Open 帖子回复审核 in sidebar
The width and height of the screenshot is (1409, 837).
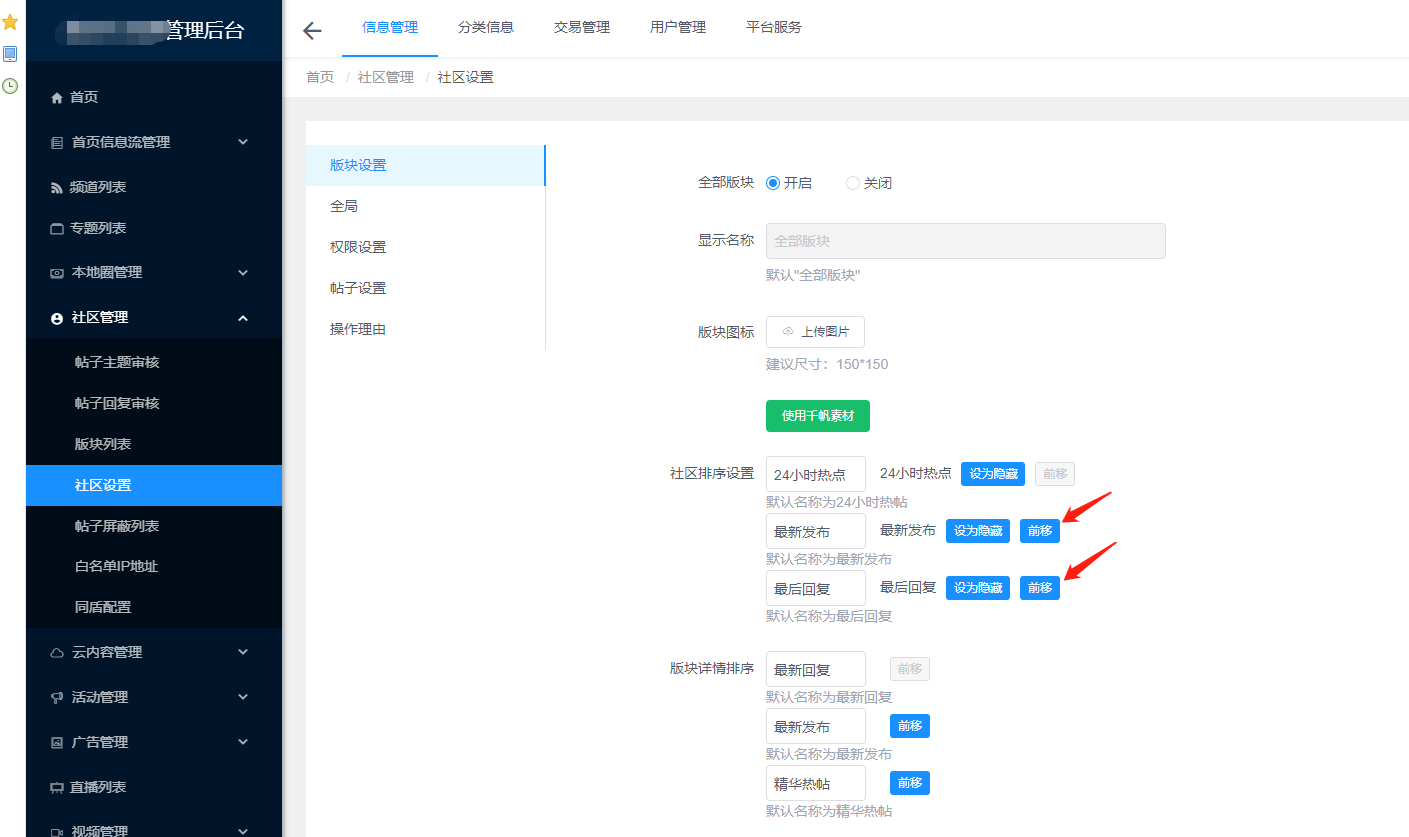click(154, 403)
